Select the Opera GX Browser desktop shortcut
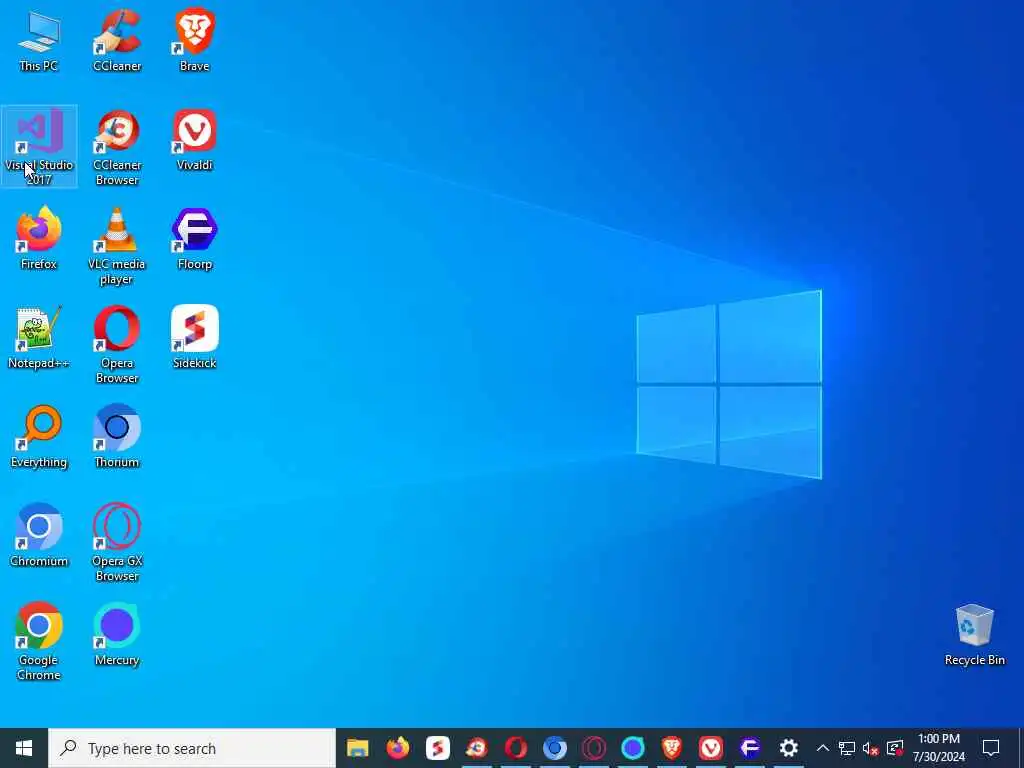The width and height of the screenshot is (1024, 768). (x=117, y=543)
